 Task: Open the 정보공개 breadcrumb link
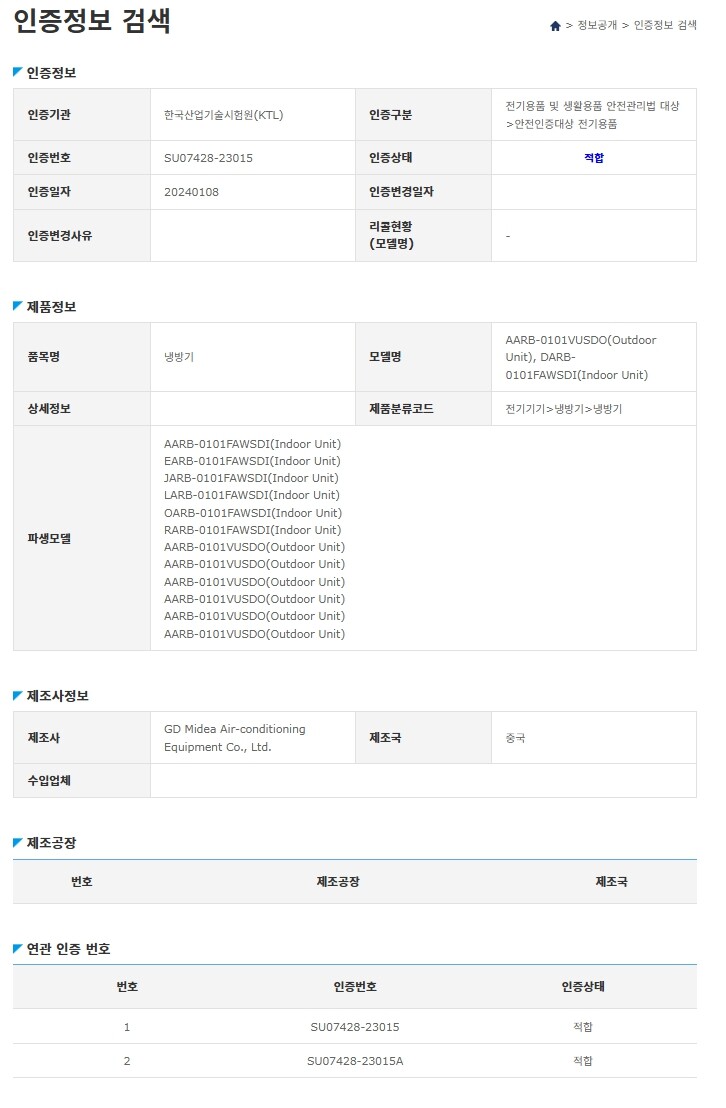(x=597, y=25)
